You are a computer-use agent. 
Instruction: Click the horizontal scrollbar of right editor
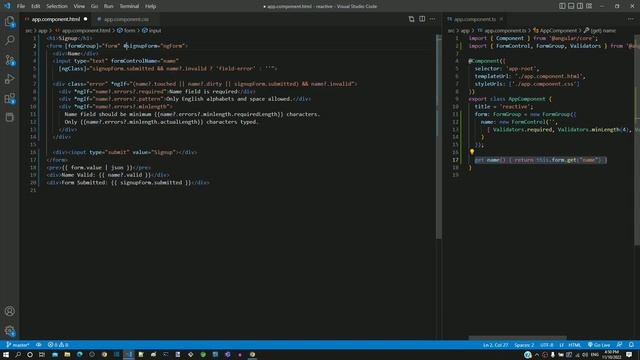[518, 338]
